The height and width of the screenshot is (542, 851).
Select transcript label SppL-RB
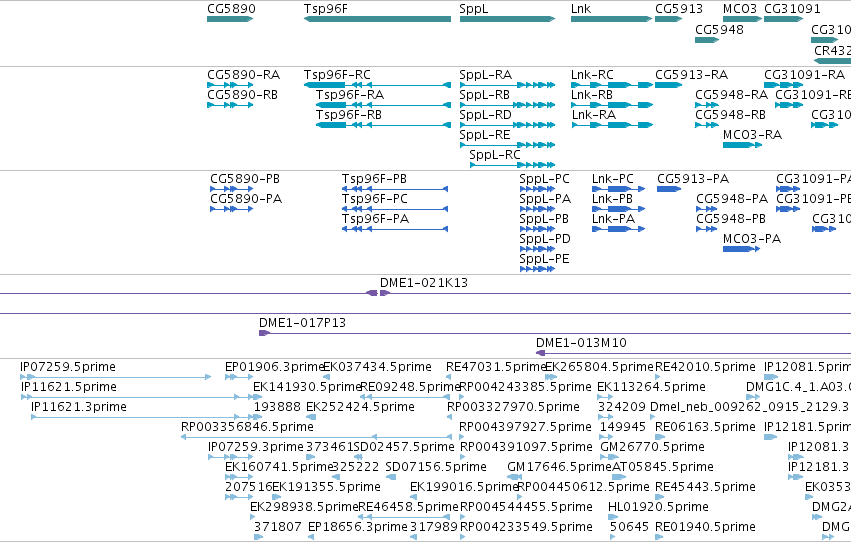(x=484, y=94)
